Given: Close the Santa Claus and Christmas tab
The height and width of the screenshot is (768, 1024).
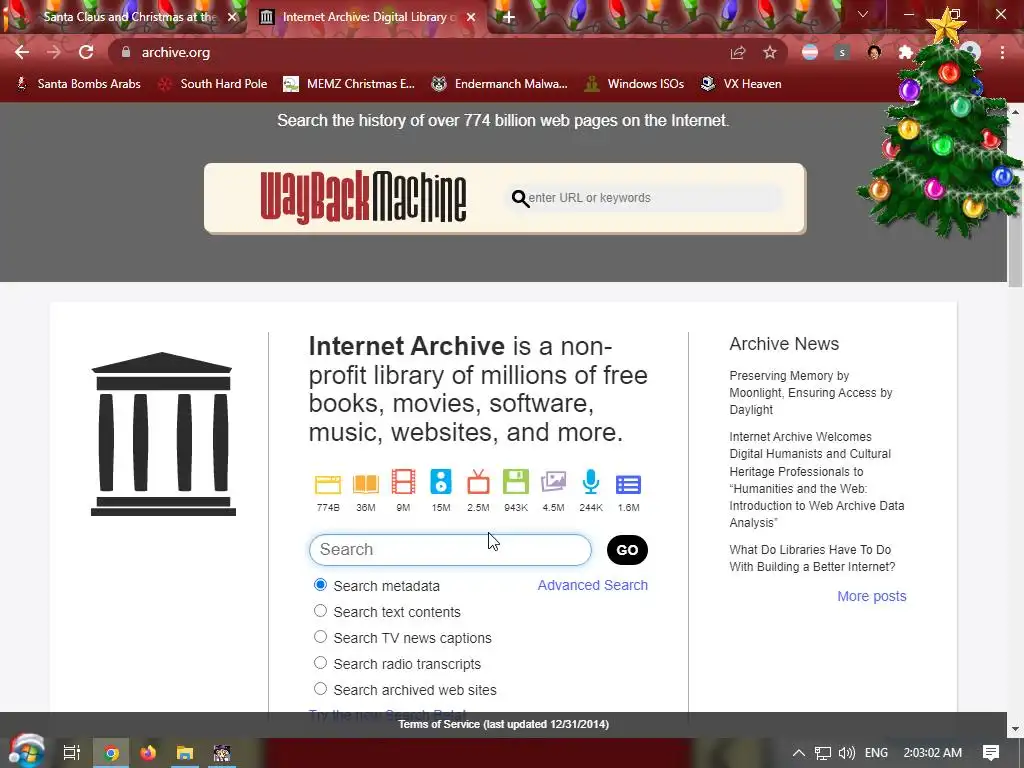Looking at the screenshot, I should click(232, 17).
